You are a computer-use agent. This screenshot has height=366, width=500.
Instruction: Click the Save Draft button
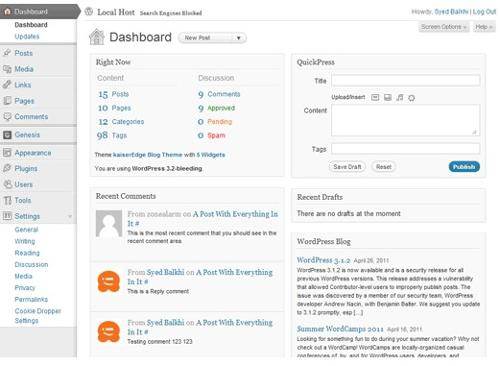pos(347,167)
